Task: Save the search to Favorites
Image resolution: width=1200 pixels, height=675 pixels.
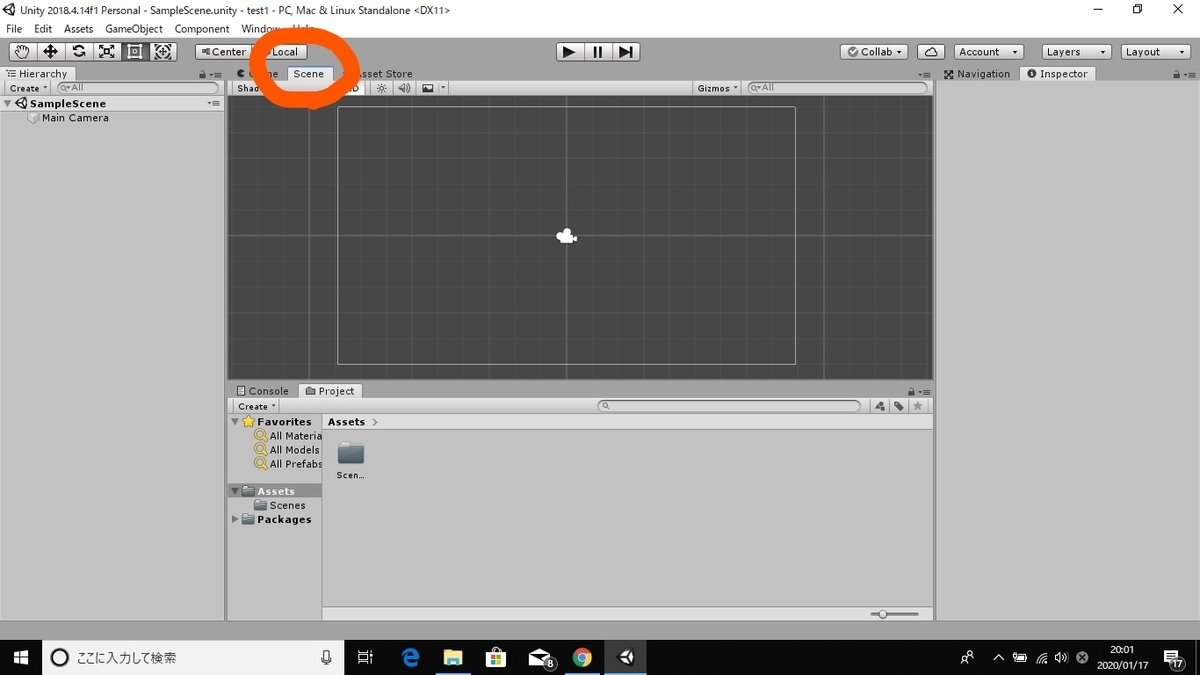Action: (x=918, y=406)
